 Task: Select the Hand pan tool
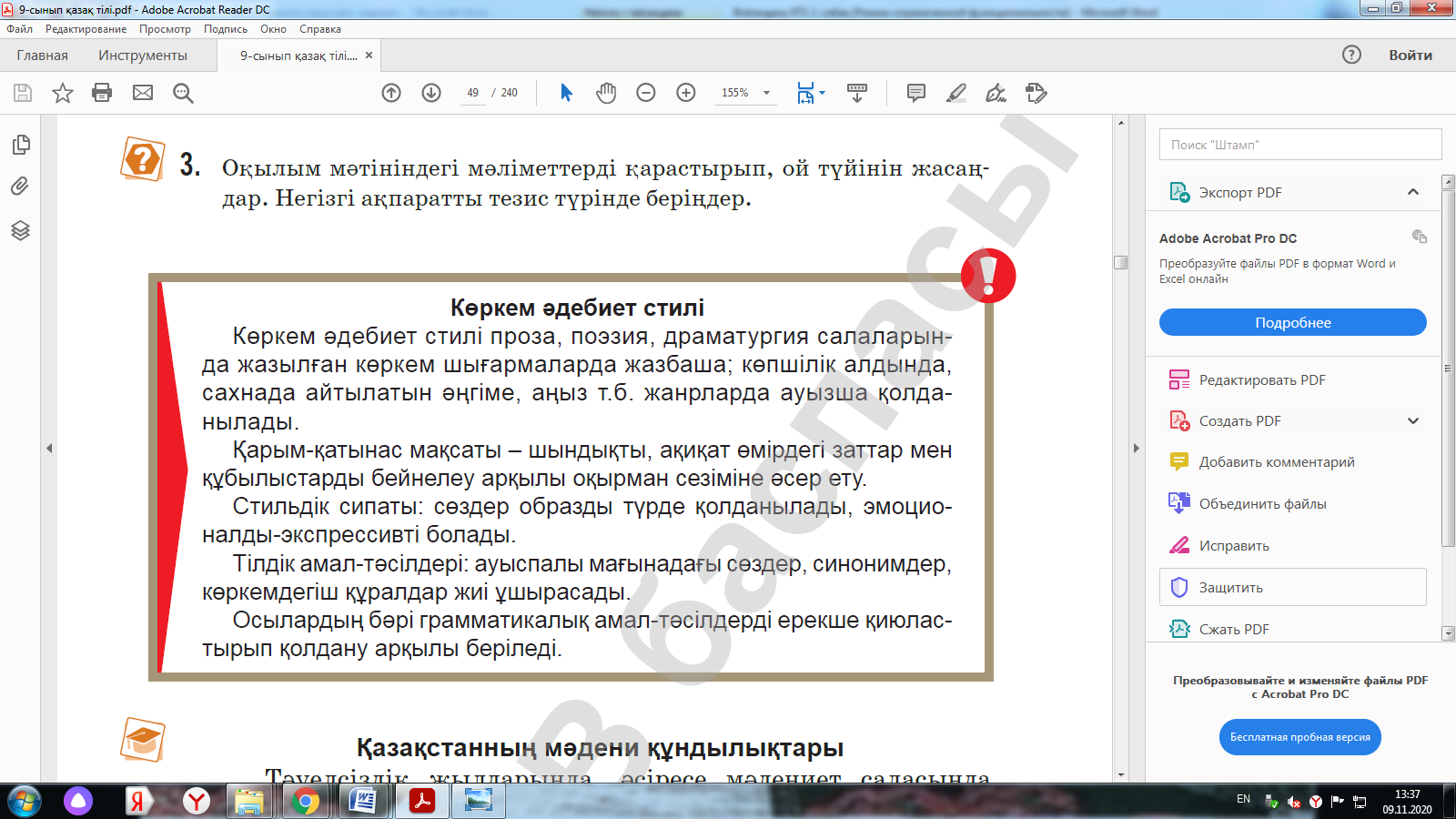[x=606, y=93]
